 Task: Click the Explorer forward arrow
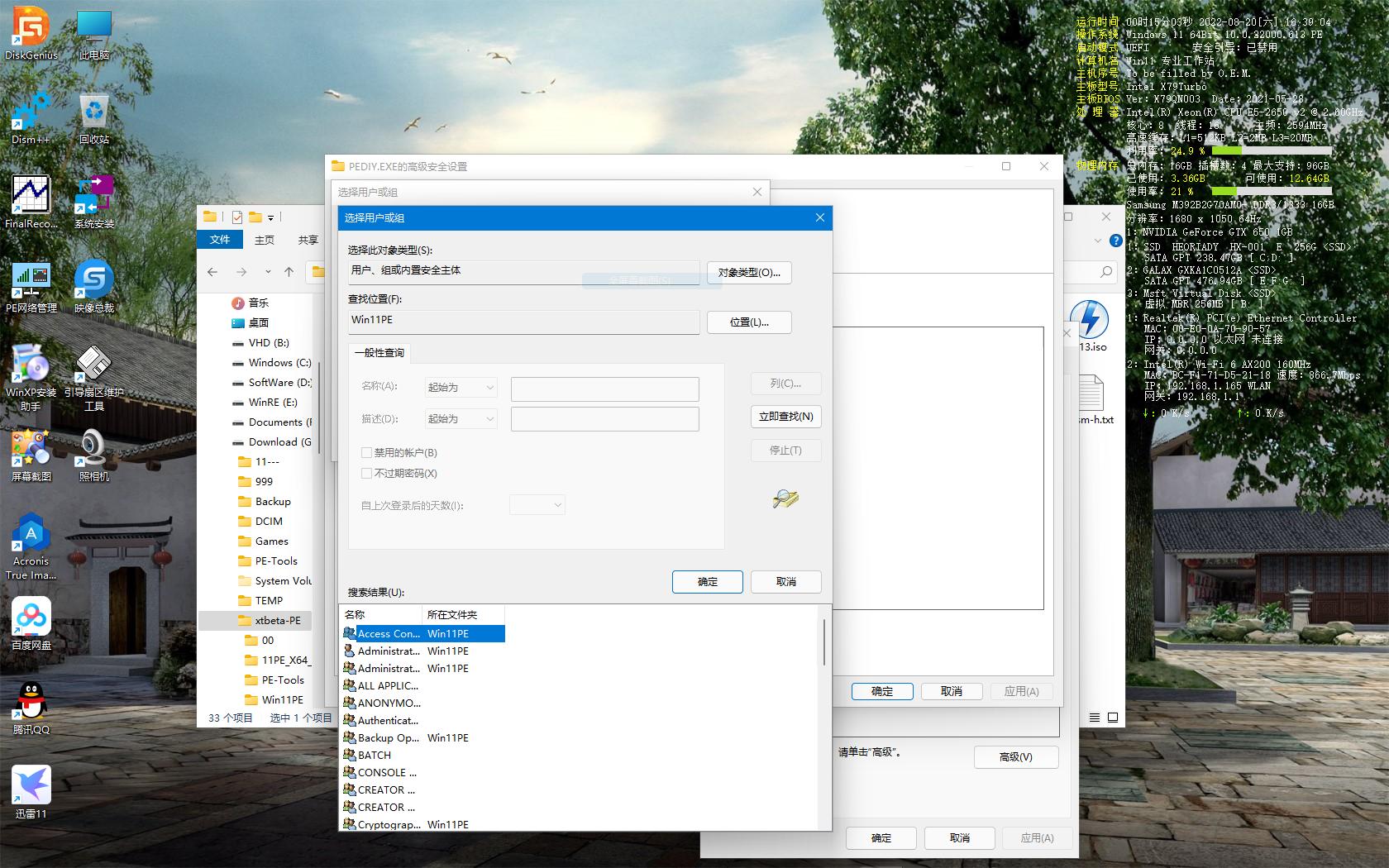(241, 271)
